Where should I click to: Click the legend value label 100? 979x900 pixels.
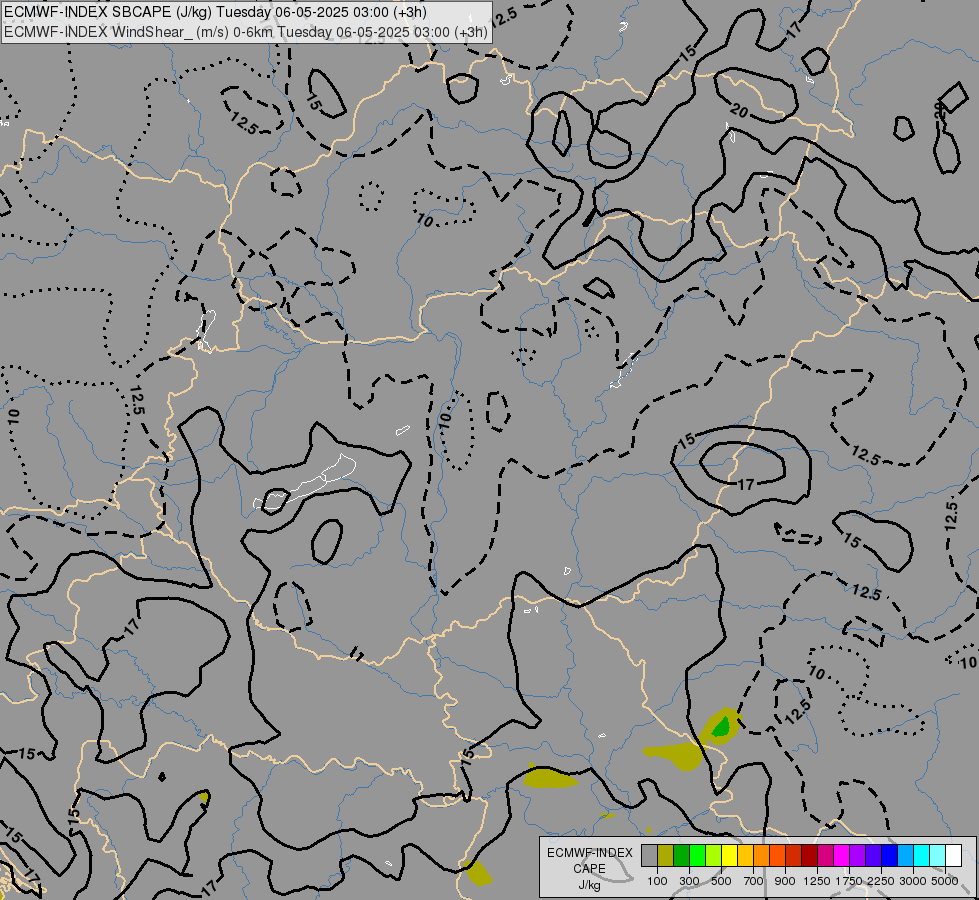coord(657,881)
